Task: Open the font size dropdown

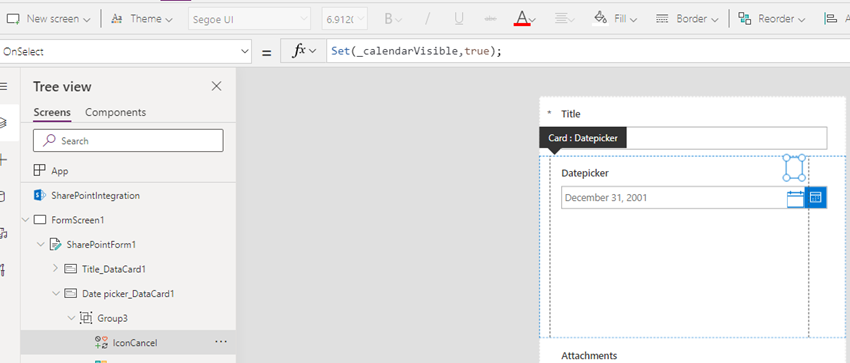Action: click(x=344, y=20)
